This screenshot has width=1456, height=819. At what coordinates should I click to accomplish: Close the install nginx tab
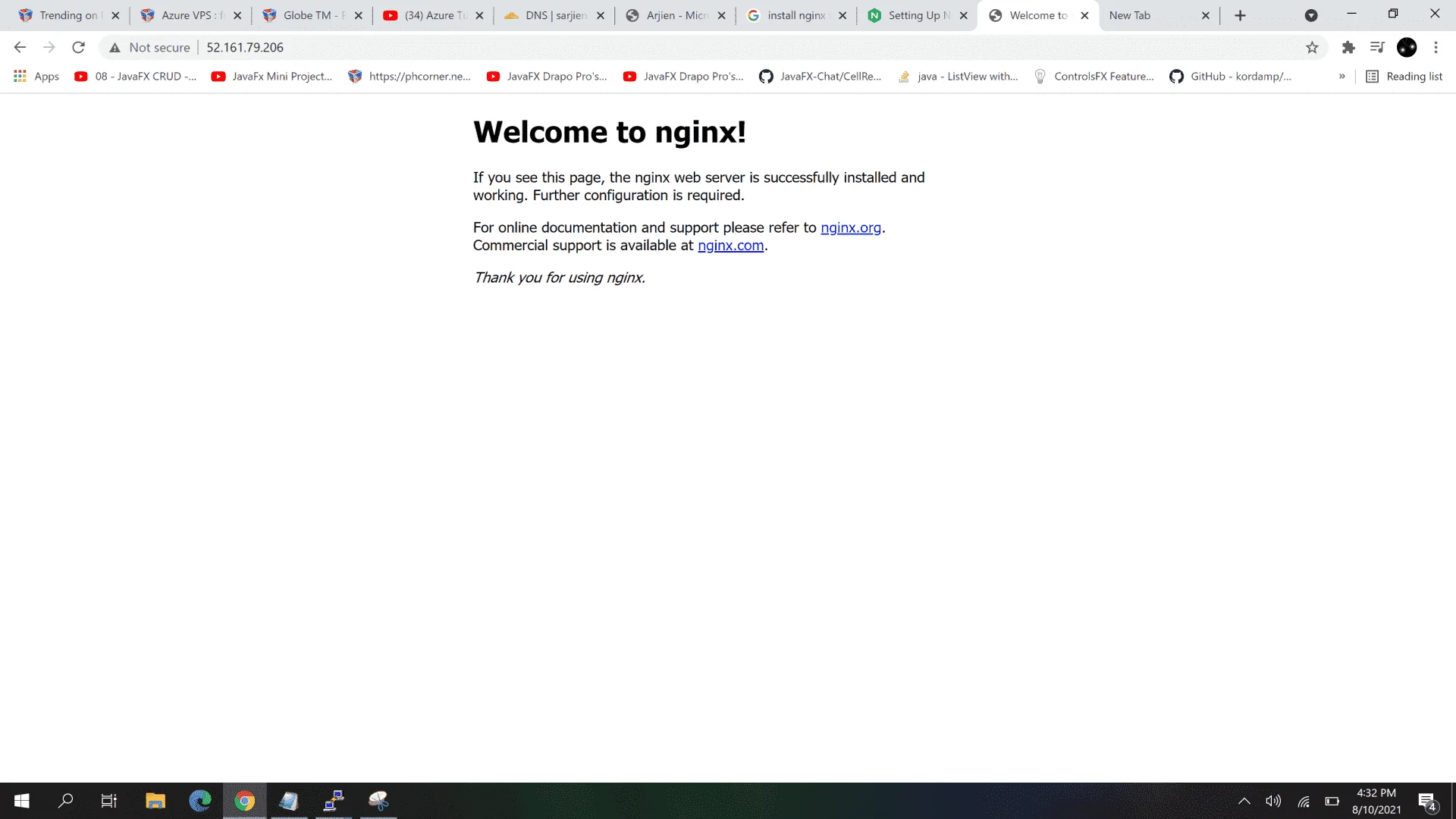pyautogui.click(x=843, y=15)
